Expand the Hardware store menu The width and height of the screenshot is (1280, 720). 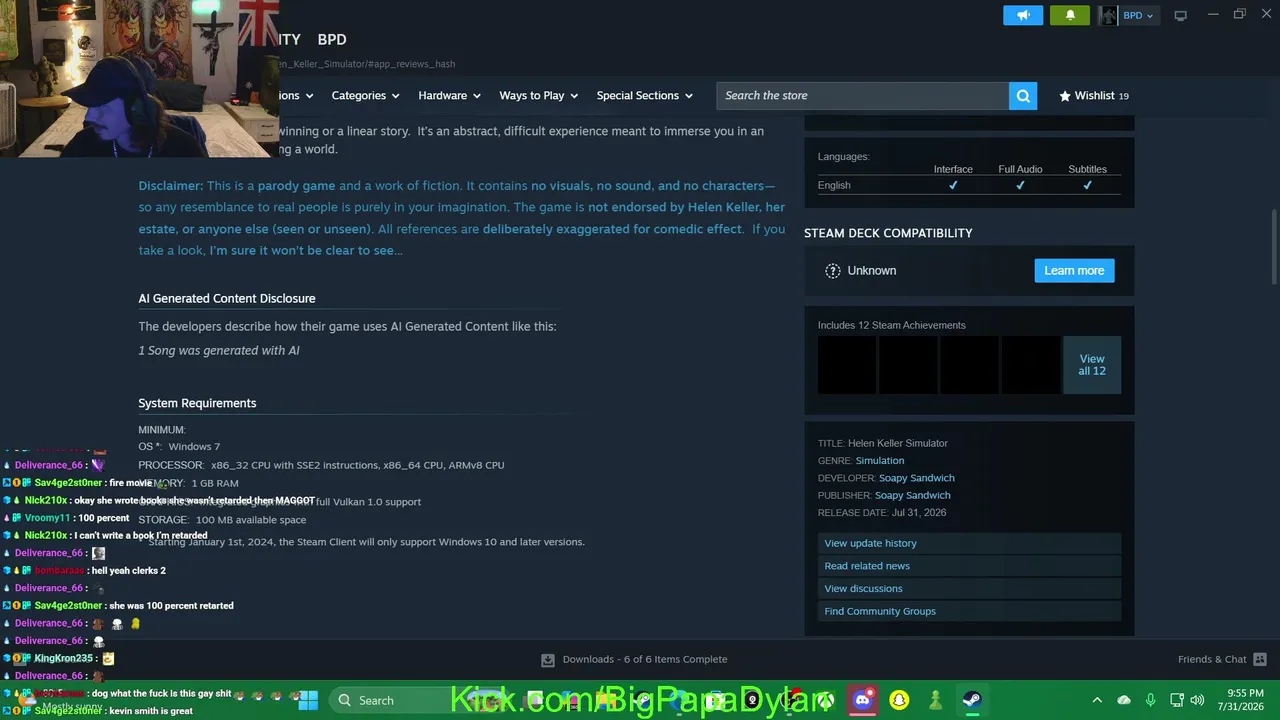tap(450, 96)
